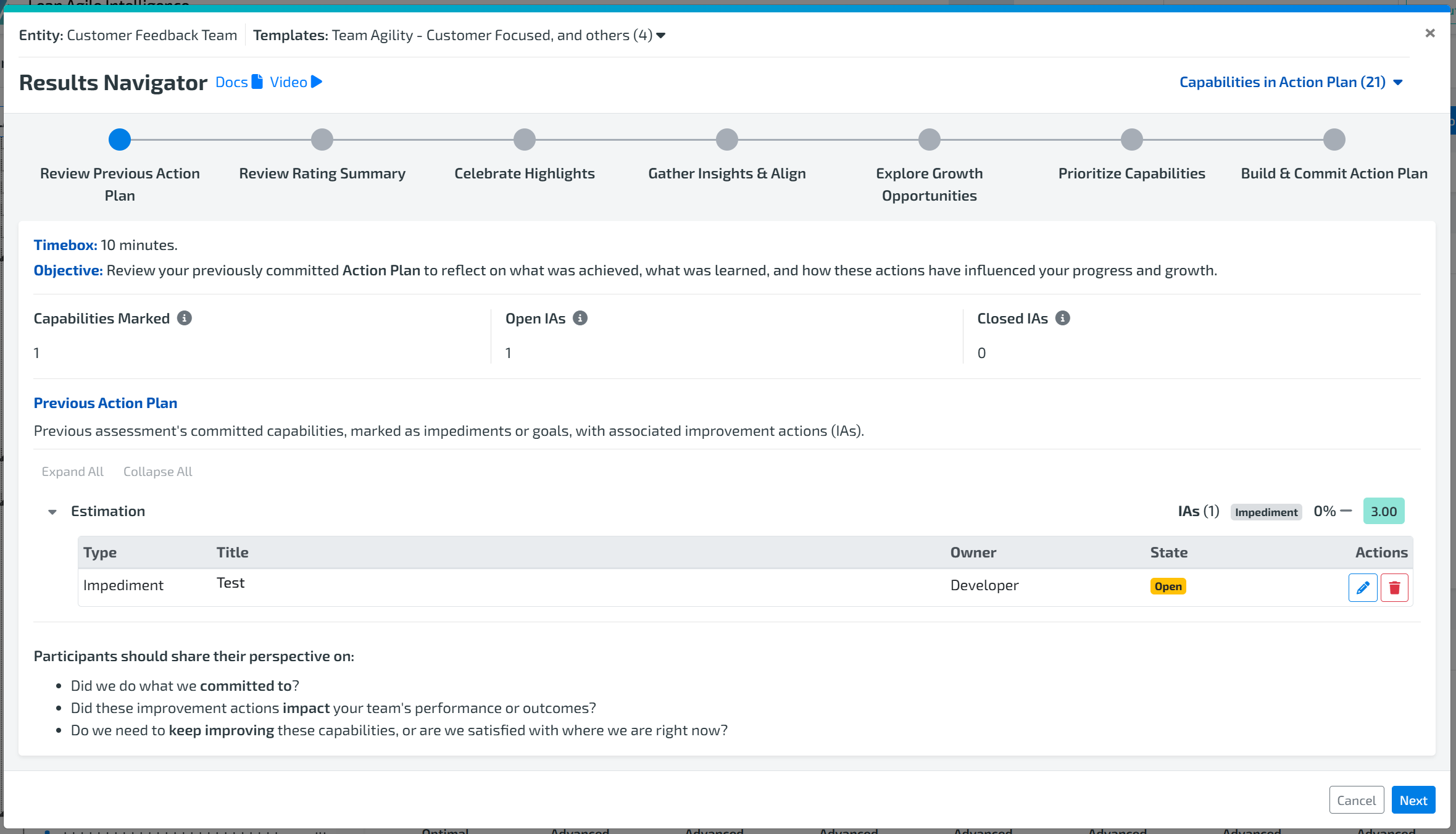1456x834 pixels.
Task: Collapse the Estimation capability row
Action: (x=52, y=512)
